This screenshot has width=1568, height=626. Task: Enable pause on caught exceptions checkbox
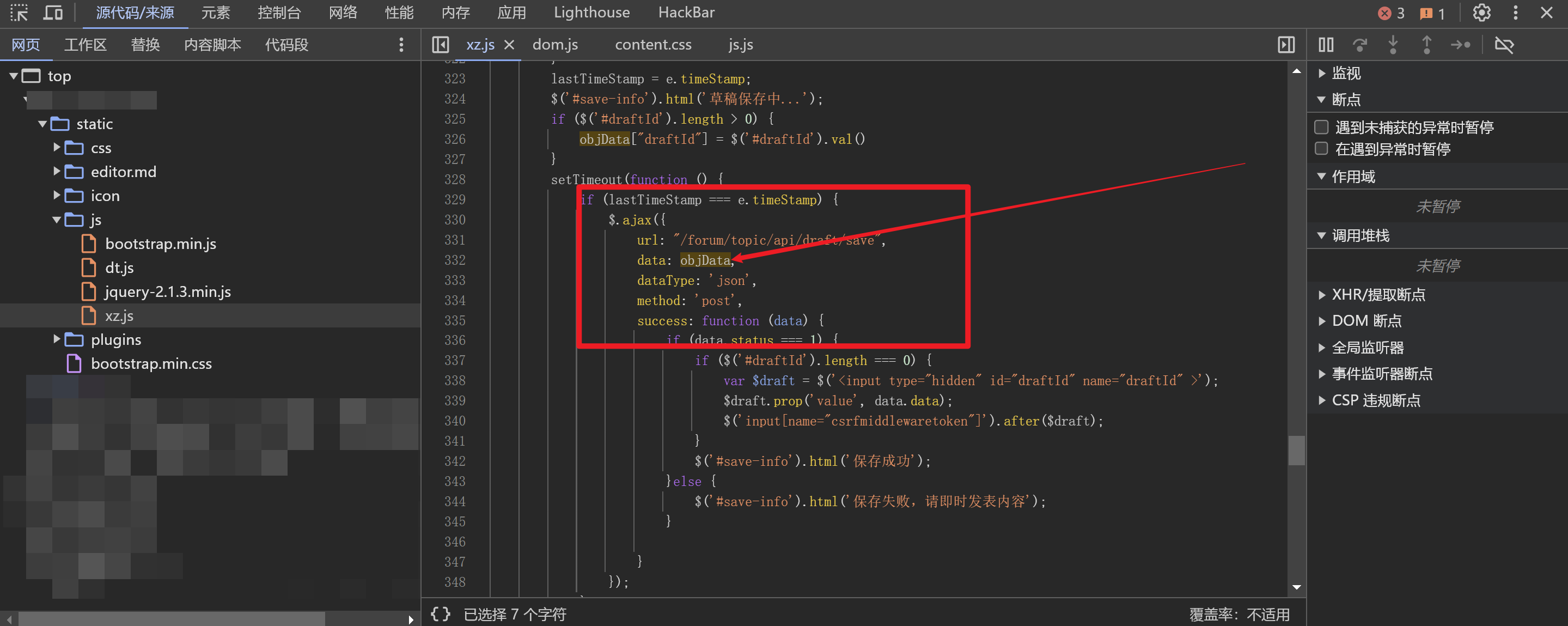1321,149
